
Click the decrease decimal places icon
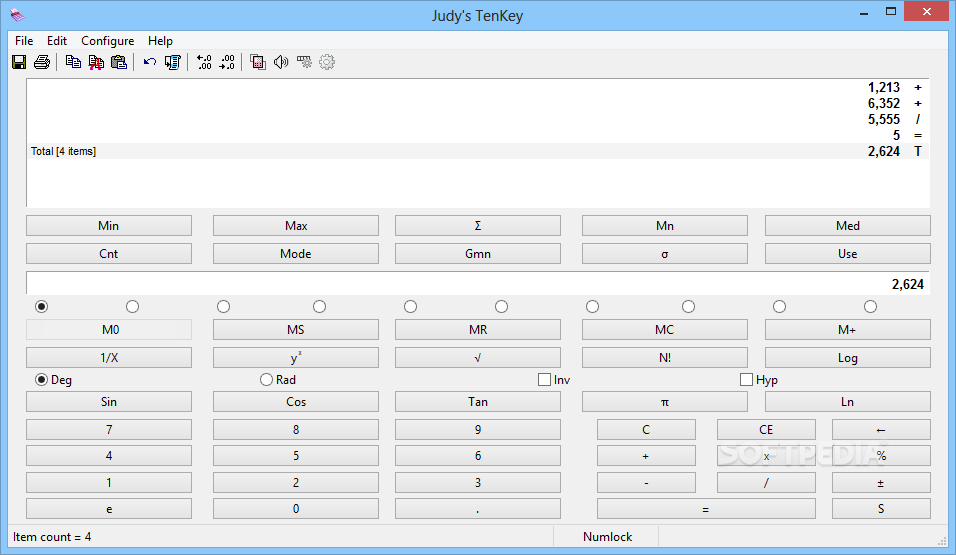pos(227,62)
